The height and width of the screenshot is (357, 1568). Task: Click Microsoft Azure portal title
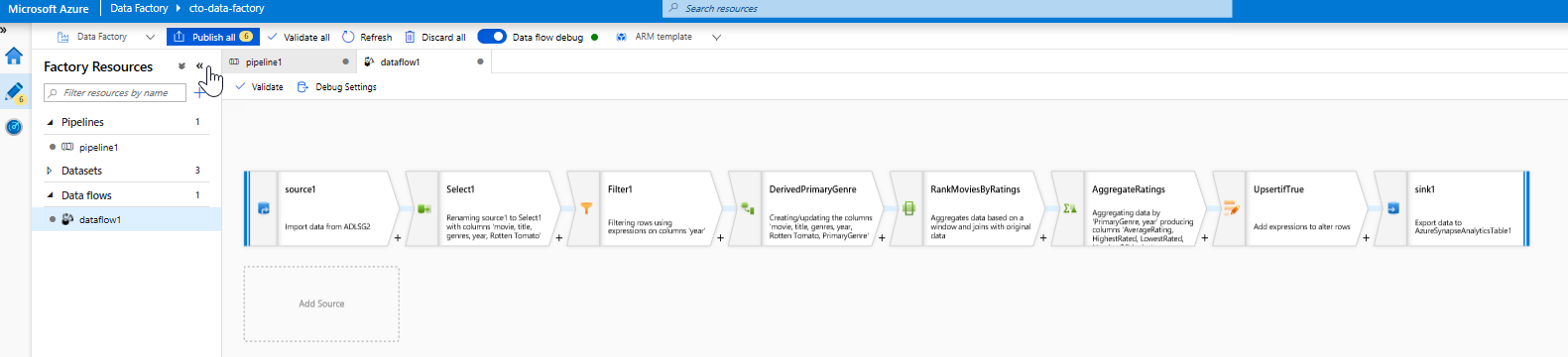[x=48, y=8]
